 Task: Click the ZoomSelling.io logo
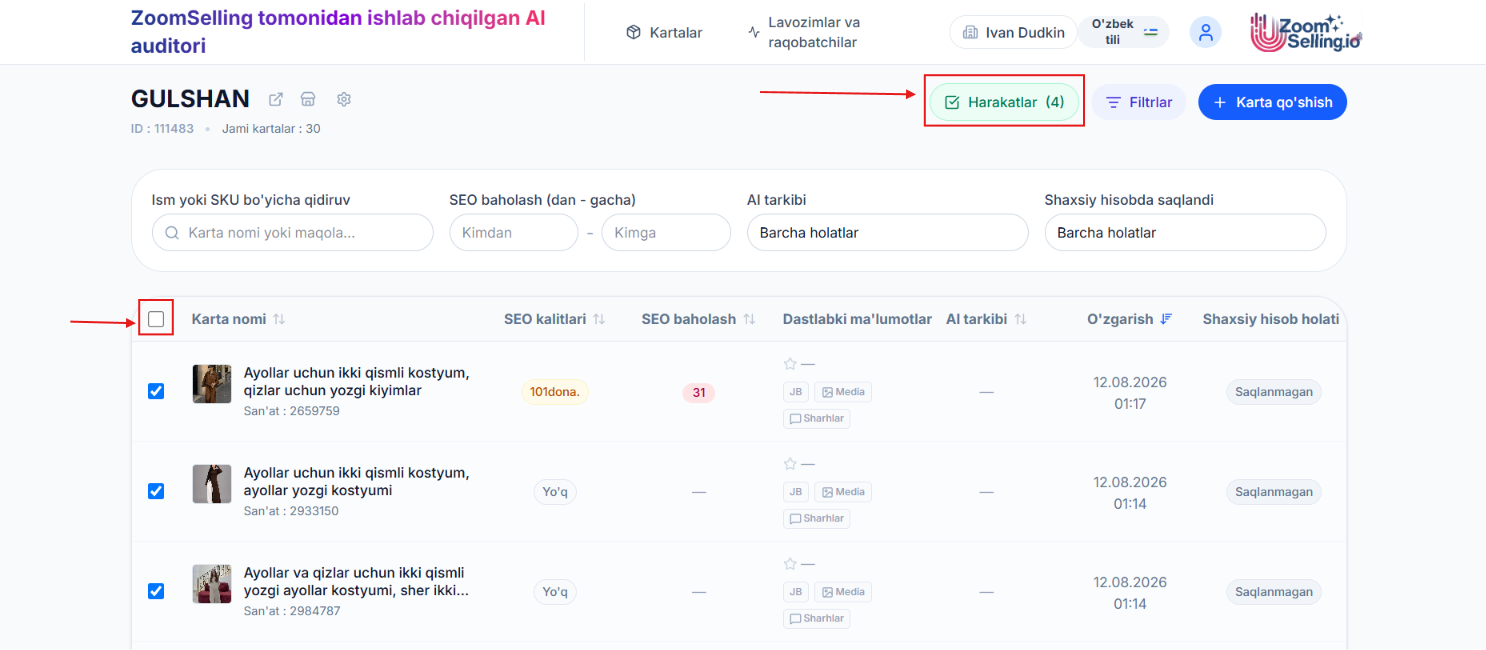(1306, 33)
